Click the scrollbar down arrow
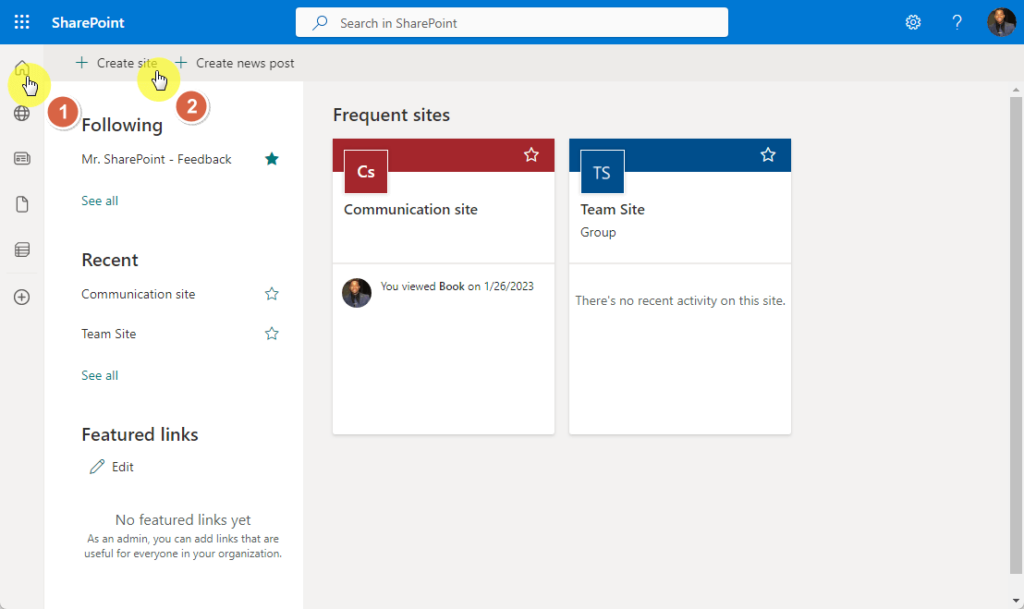The width and height of the screenshot is (1024, 609). (1016, 601)
